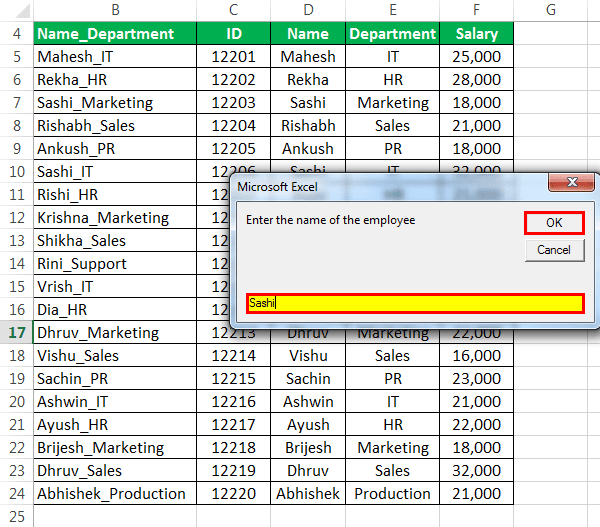Select column F header
600x527 pixels.
click(x=476, y=10)
